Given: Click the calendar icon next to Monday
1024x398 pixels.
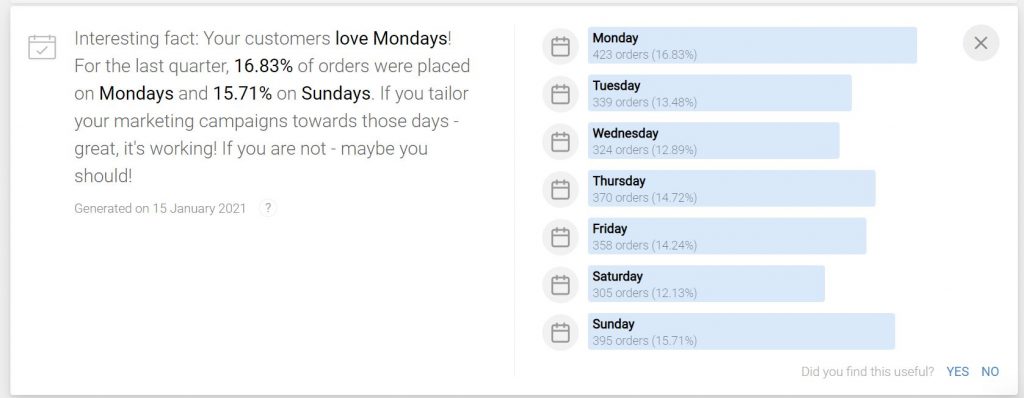Looking at the screenshot, I should tap(560, 46).
